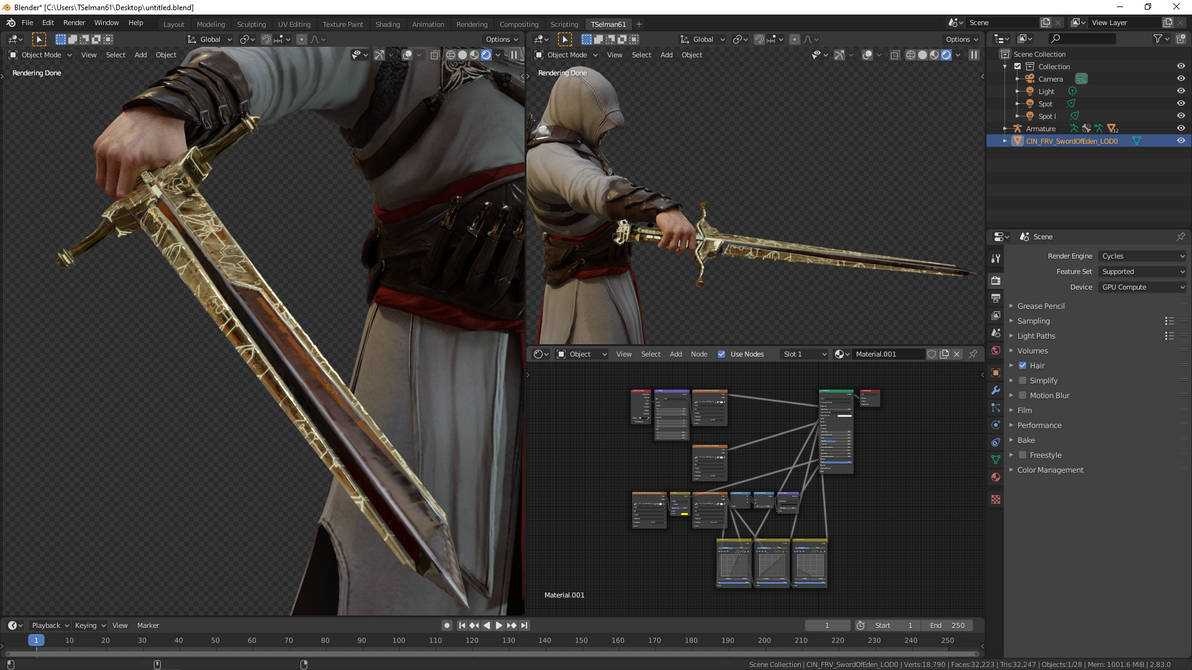Hide the Armature in outliner

click(1181, 129)
